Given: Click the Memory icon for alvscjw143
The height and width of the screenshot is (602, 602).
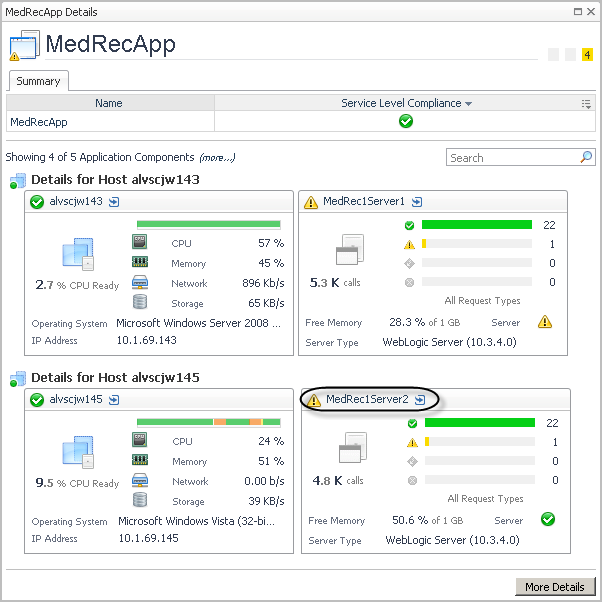Looking at the screenshot, I should [x=140, y=262].
